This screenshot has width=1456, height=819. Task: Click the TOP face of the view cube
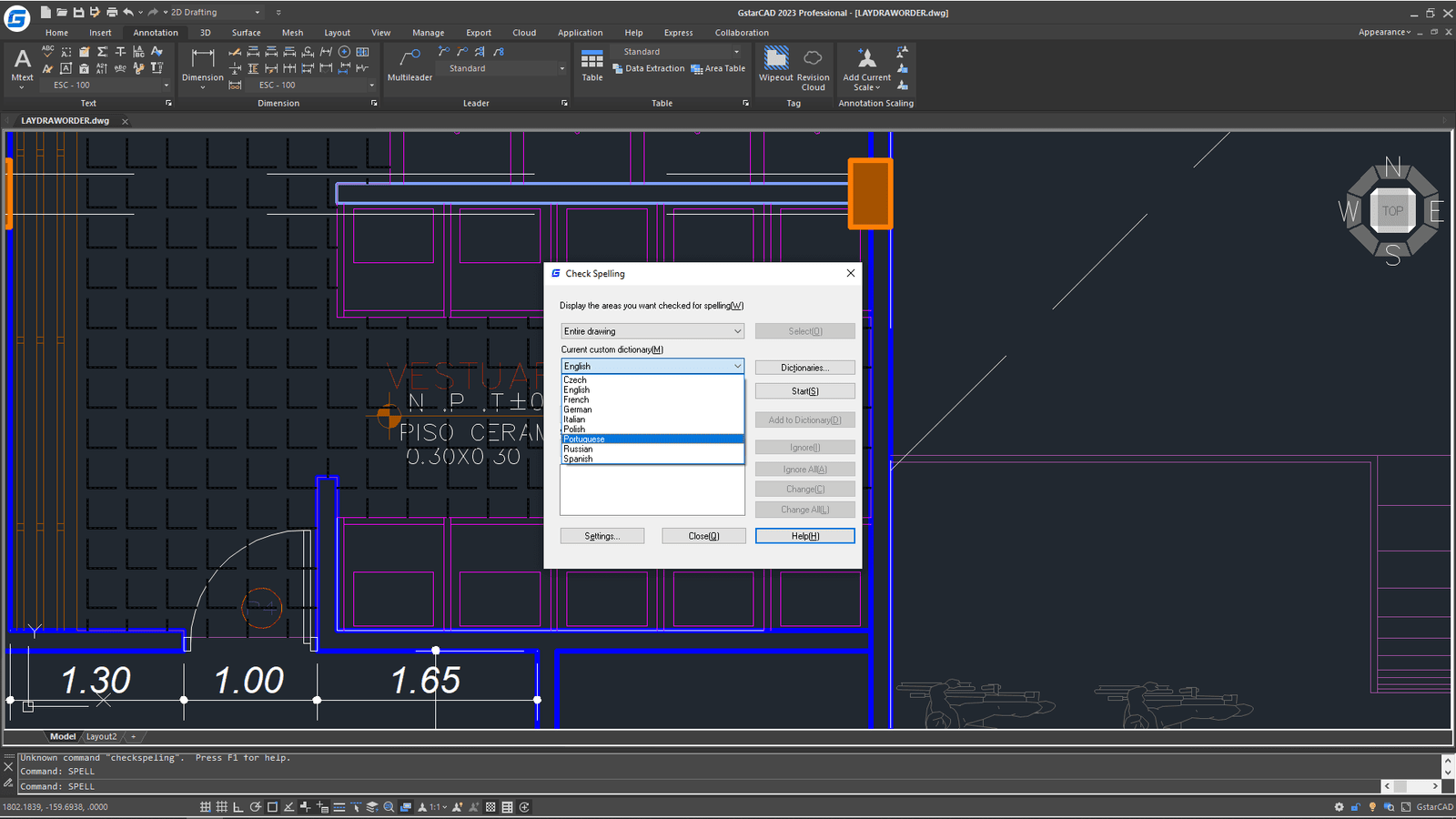tap(1392, 211)
